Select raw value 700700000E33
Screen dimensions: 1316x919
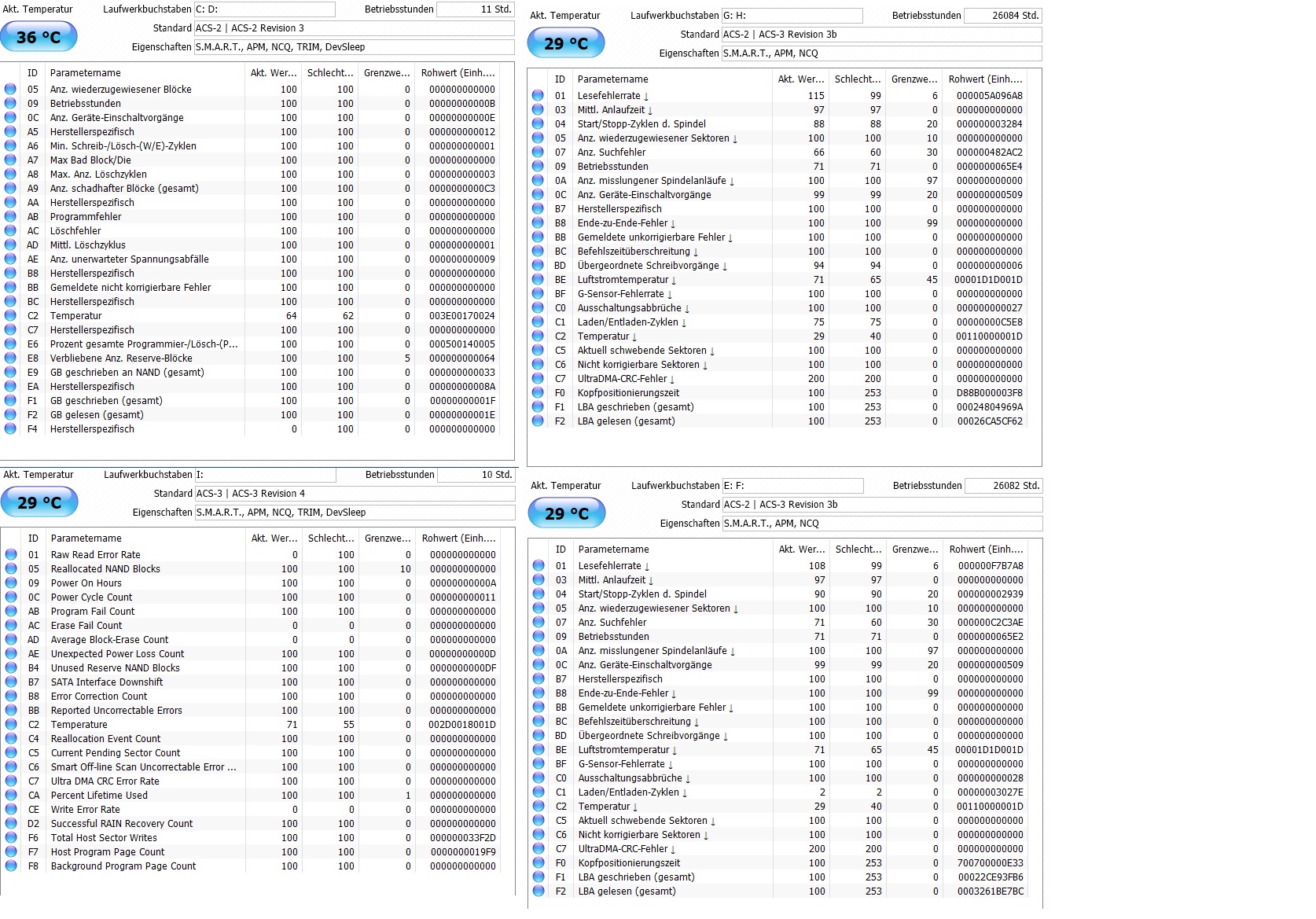pos(991,863)
